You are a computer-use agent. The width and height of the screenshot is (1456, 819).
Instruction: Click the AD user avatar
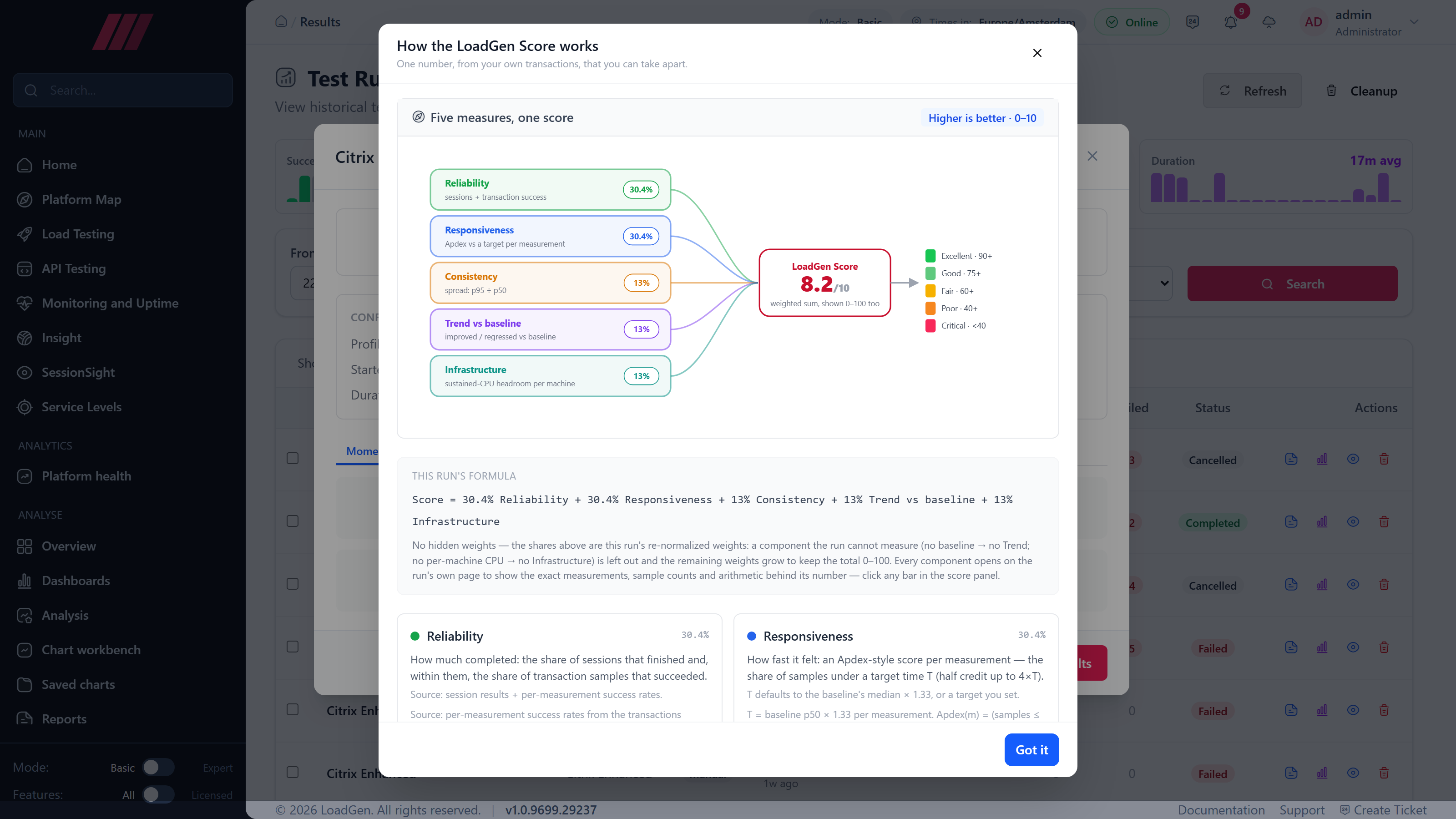(x=1313, y=22)
